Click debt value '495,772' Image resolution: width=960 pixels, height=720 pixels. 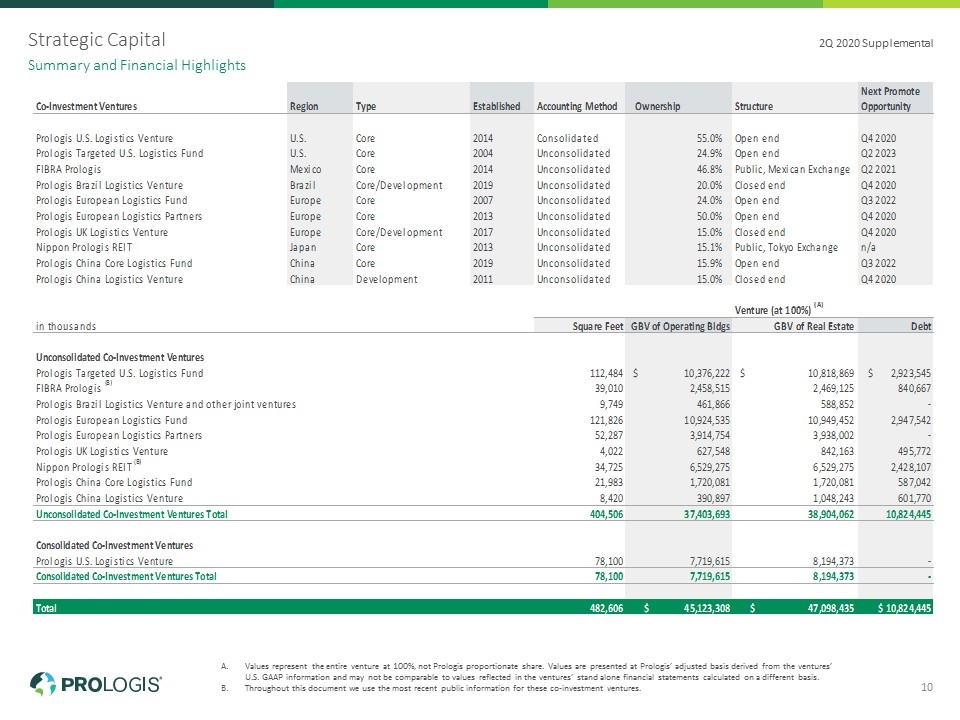(x=913, y=452)
